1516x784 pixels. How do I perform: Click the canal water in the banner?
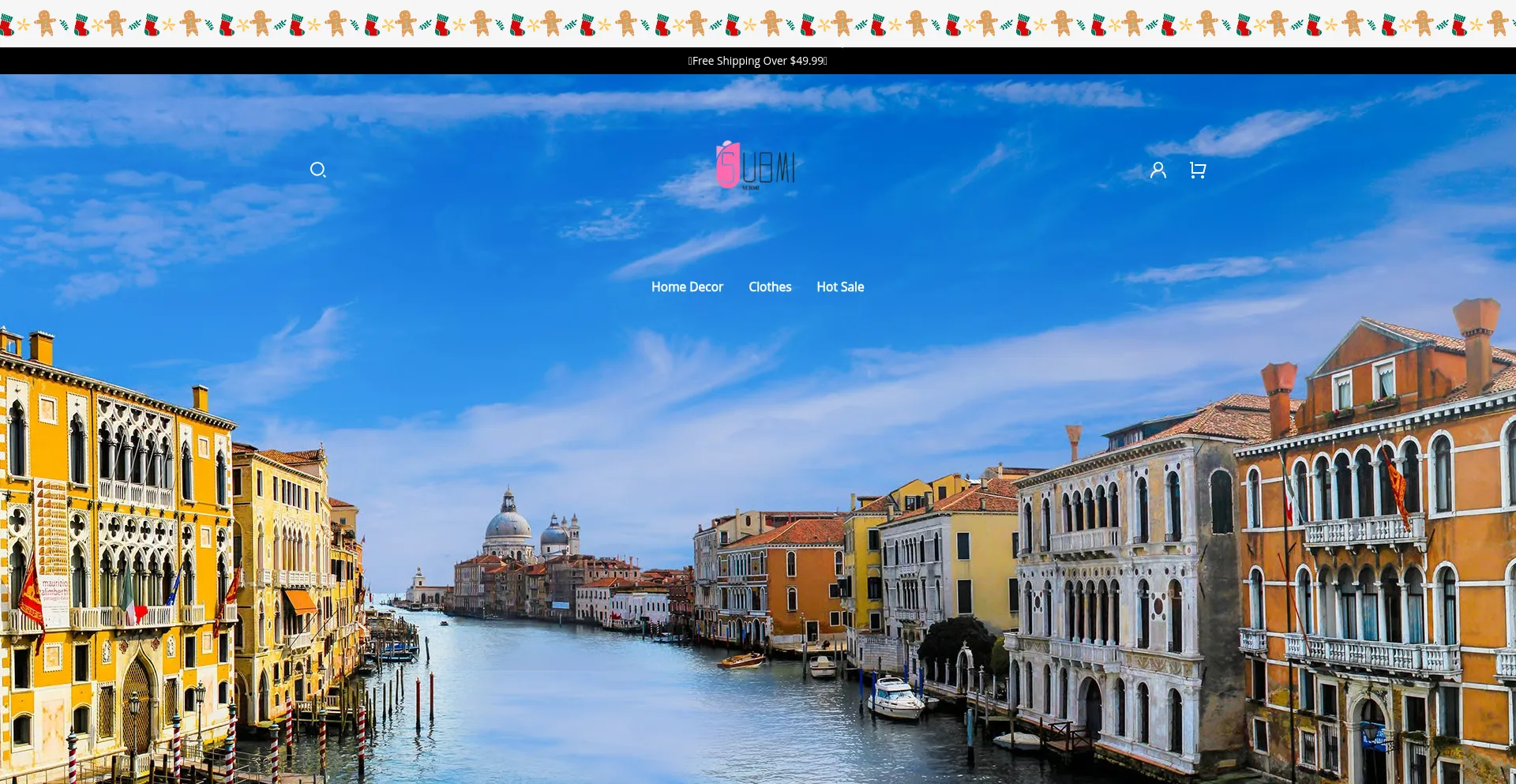tap(592, 711)
